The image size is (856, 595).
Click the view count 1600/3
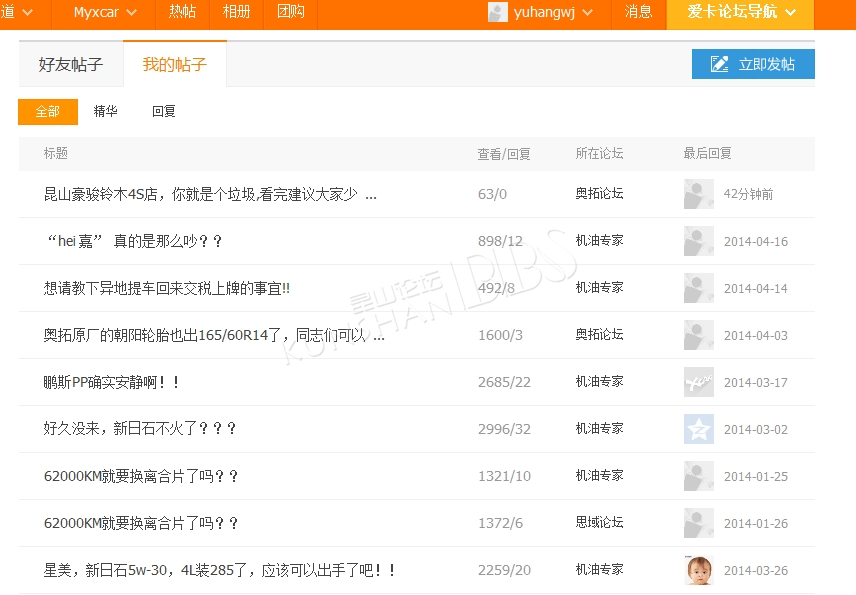tap(501, 335)
